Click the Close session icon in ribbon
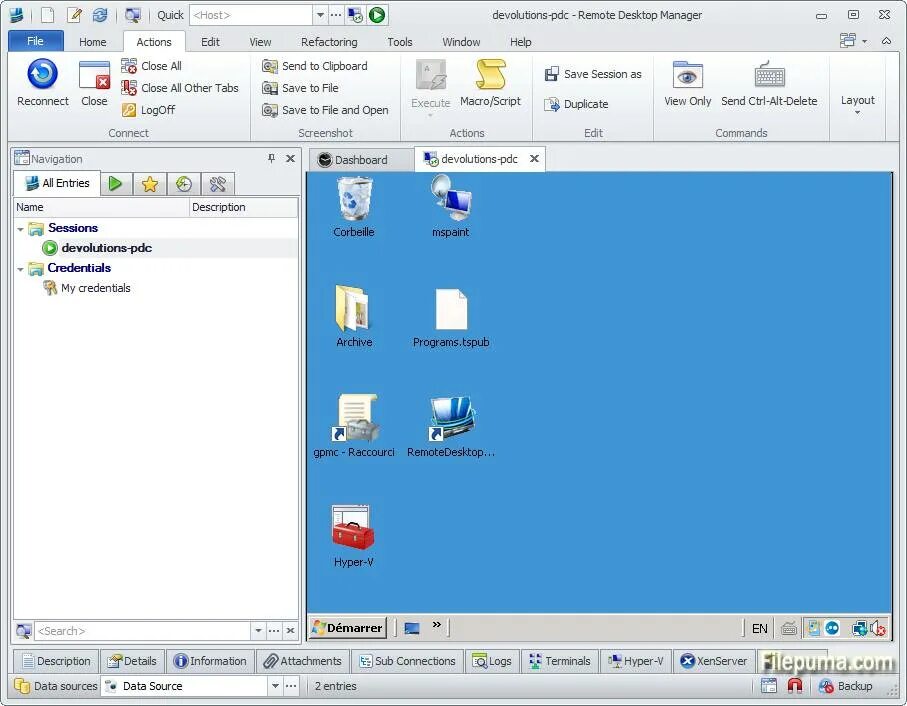Image resolution: width=907 pixels, height=706 pixels. [x=94, y=82]
